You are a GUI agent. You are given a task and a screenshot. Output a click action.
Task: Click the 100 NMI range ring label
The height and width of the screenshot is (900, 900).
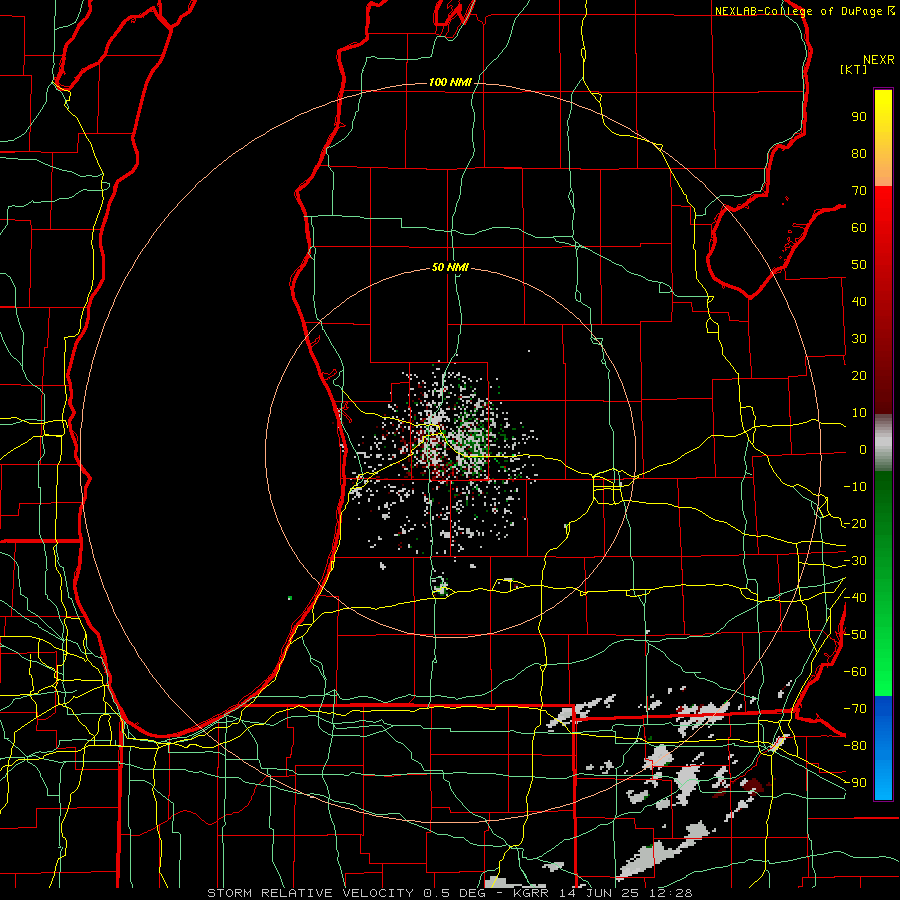[450, 82]
